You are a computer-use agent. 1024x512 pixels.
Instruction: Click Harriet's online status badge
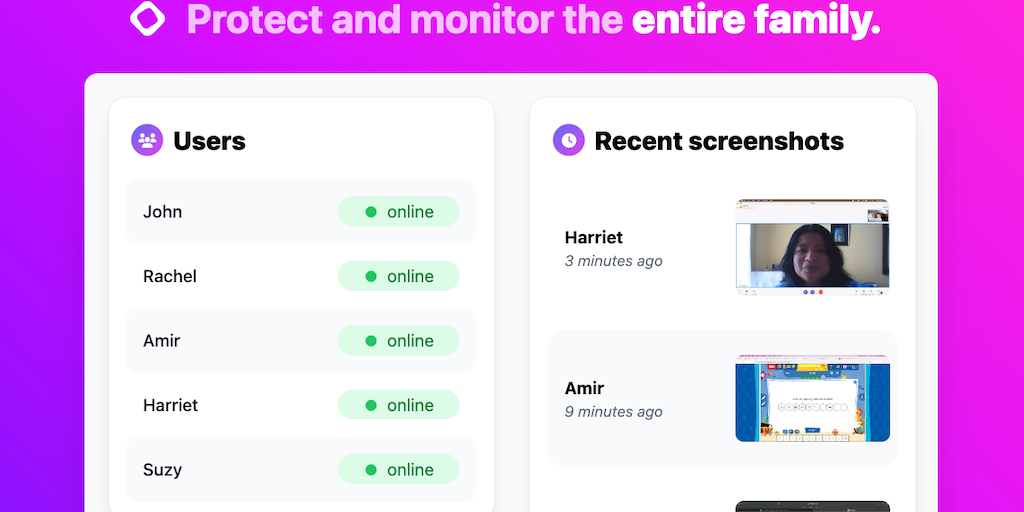[398, 405]
